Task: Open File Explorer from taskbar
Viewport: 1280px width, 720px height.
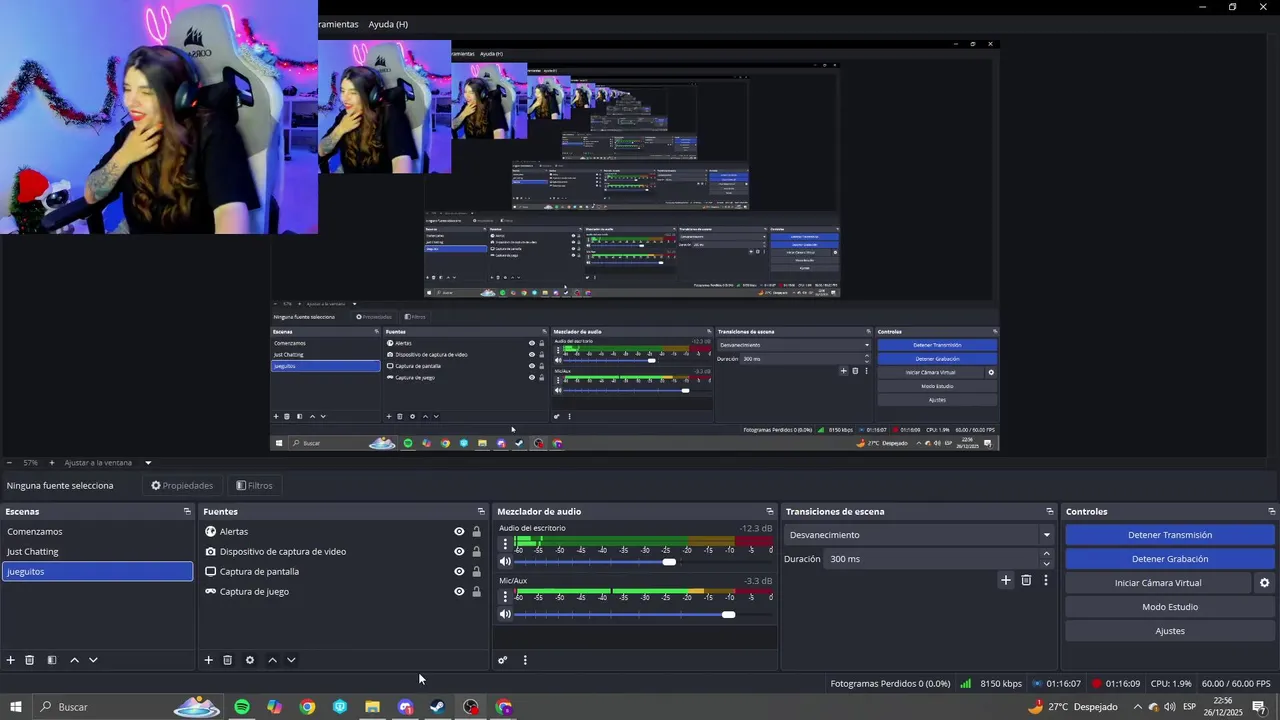Action: click(x=372, y=707)
